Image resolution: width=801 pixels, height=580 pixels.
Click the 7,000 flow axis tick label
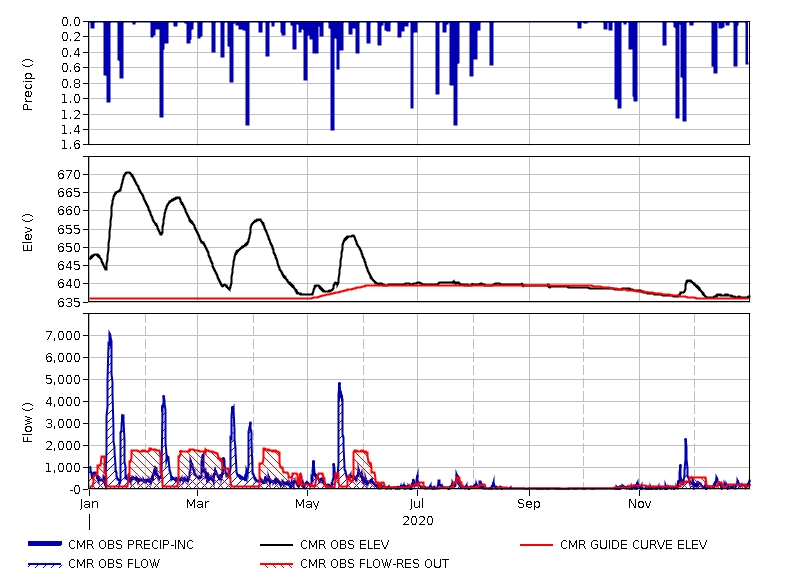point(63,336)
